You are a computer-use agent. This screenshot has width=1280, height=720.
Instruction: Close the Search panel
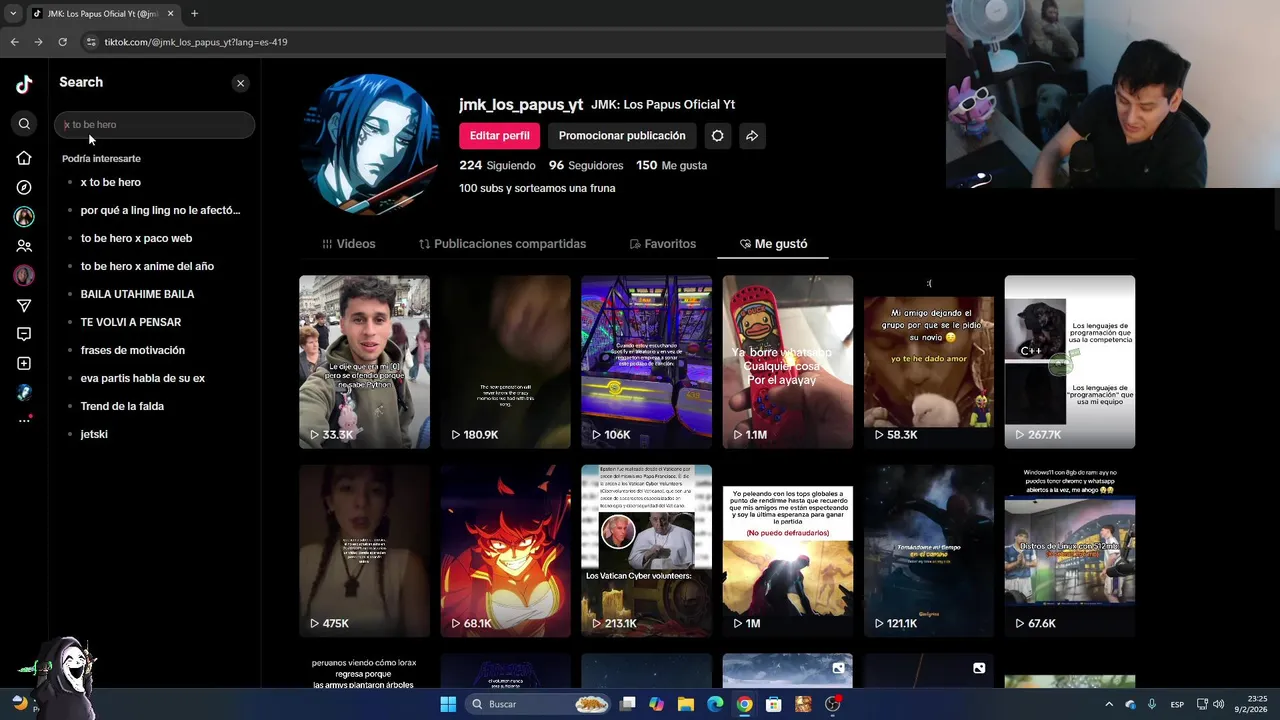click(240, 83)
